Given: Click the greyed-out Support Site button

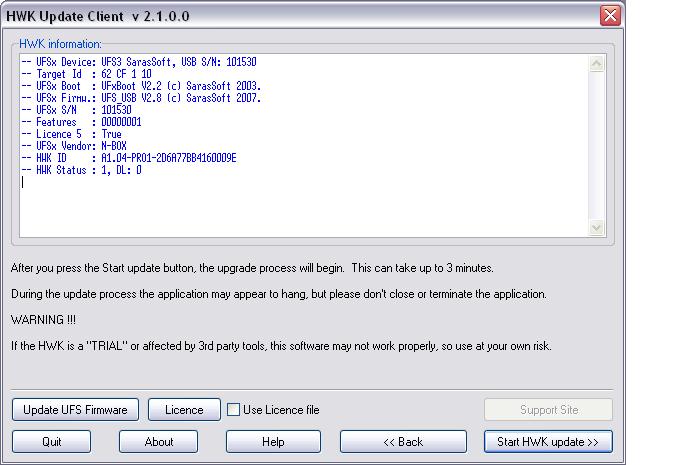Looking at the screenshot, I should 549,409.
